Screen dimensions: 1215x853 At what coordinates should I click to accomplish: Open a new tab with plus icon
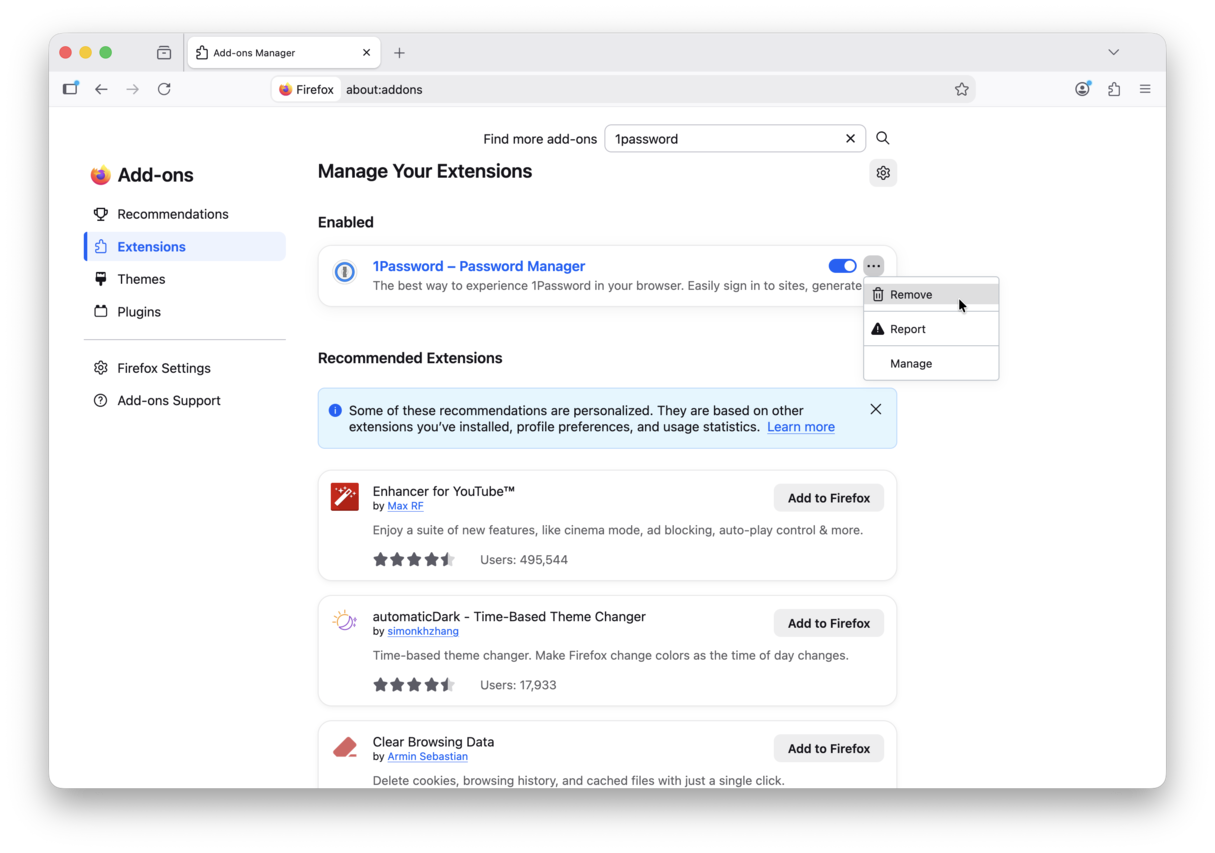pyautogui.click(x=399, y=52)
